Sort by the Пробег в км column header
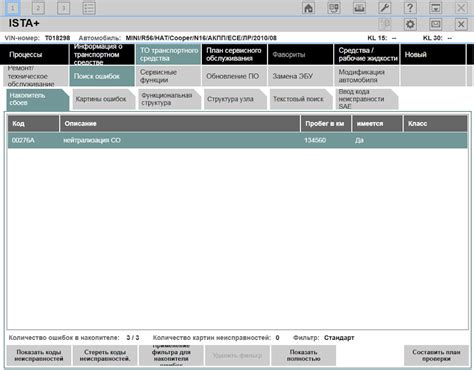This screenshot has height=370, width=474. 326,124
